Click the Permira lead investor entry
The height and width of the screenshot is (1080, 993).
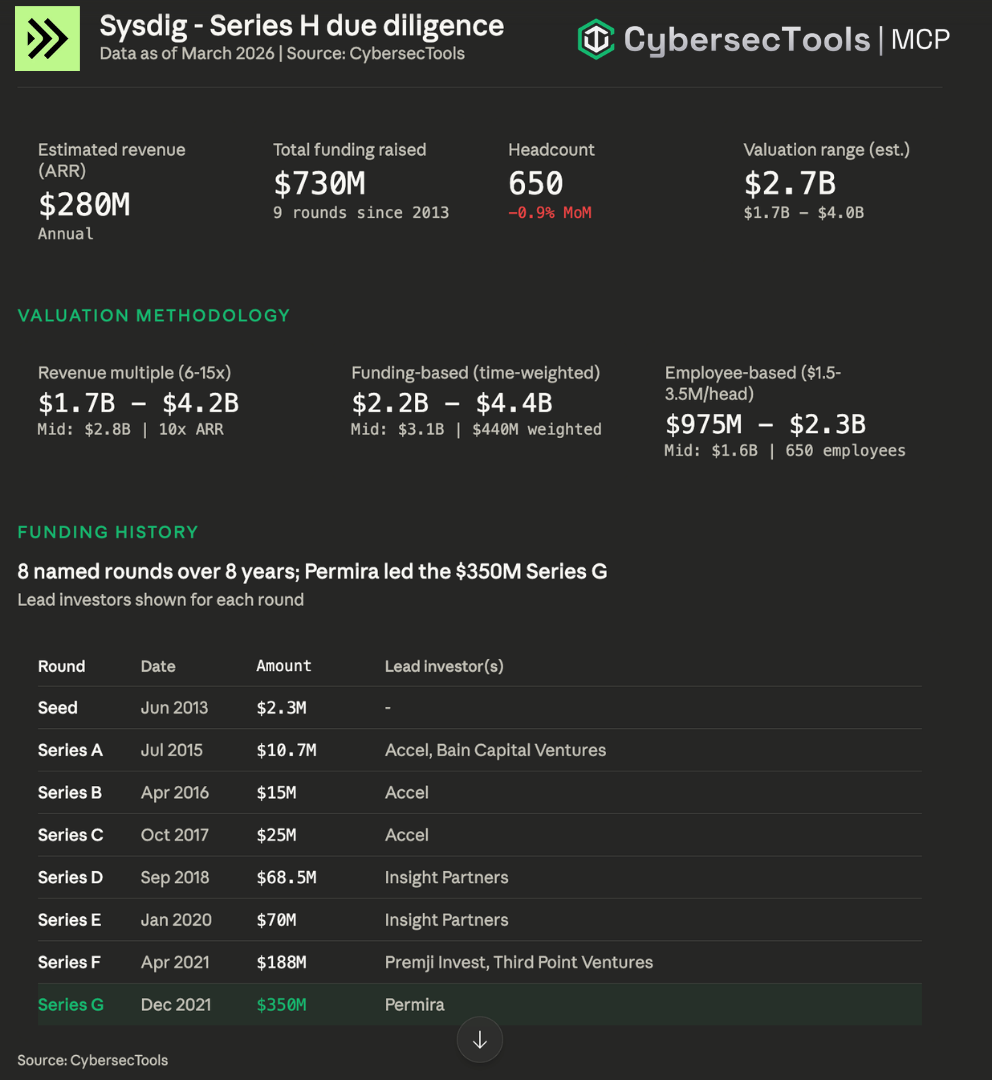(x=414, y=1004)
